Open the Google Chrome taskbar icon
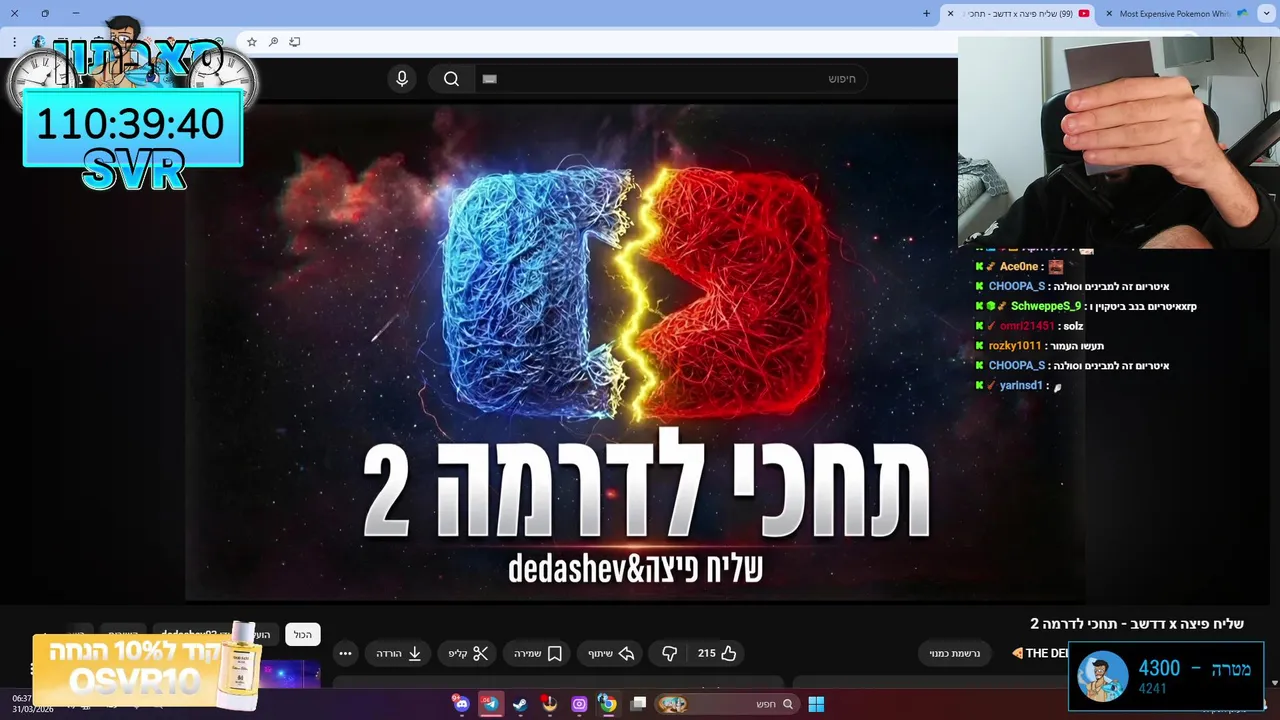The height and width of the screenshot is (720, 1280). pos(608,704)
